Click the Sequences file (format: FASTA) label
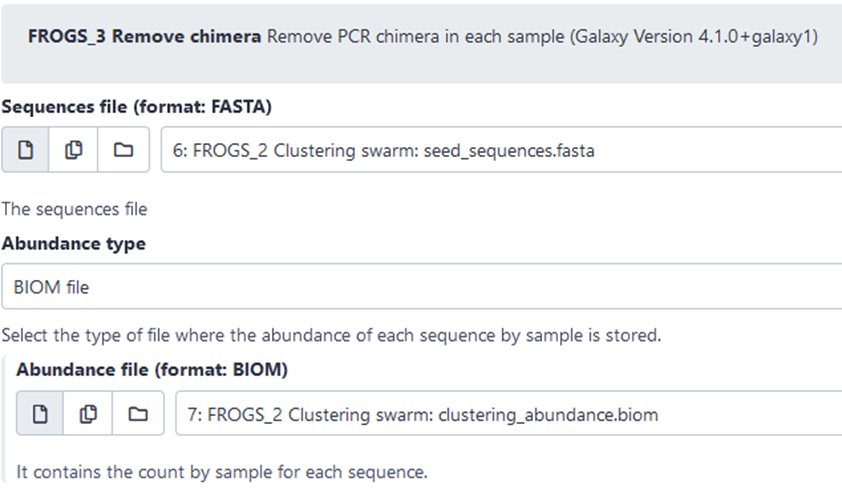The width and height of the screenshot is (842, 498). (137, 106)
